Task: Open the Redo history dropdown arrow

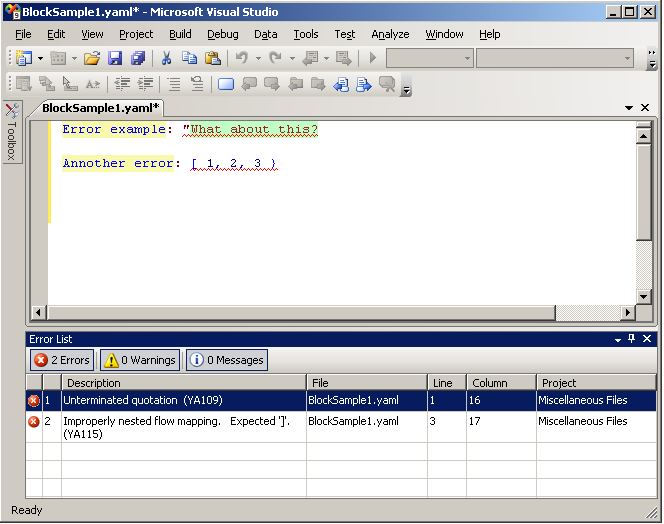Action: click(x=292, y=58)
